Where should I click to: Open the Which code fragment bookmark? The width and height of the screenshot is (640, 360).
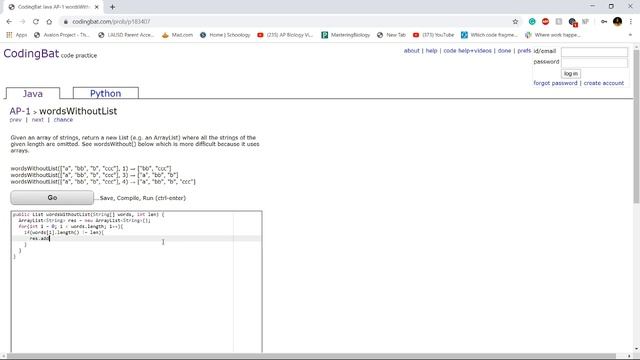point(489,35)
